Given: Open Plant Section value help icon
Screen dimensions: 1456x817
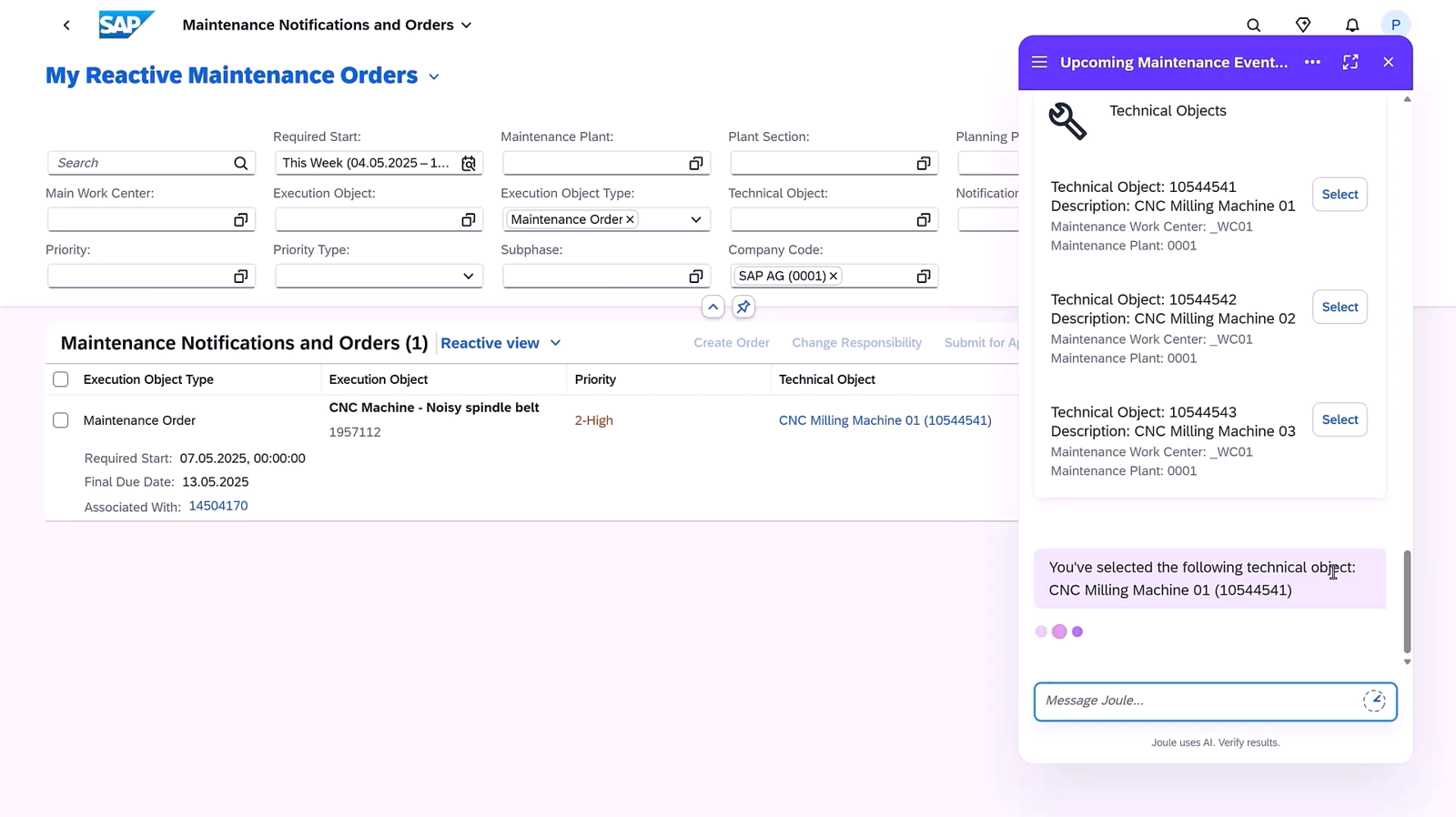Looking at the screenshot, I should [924, 163].
